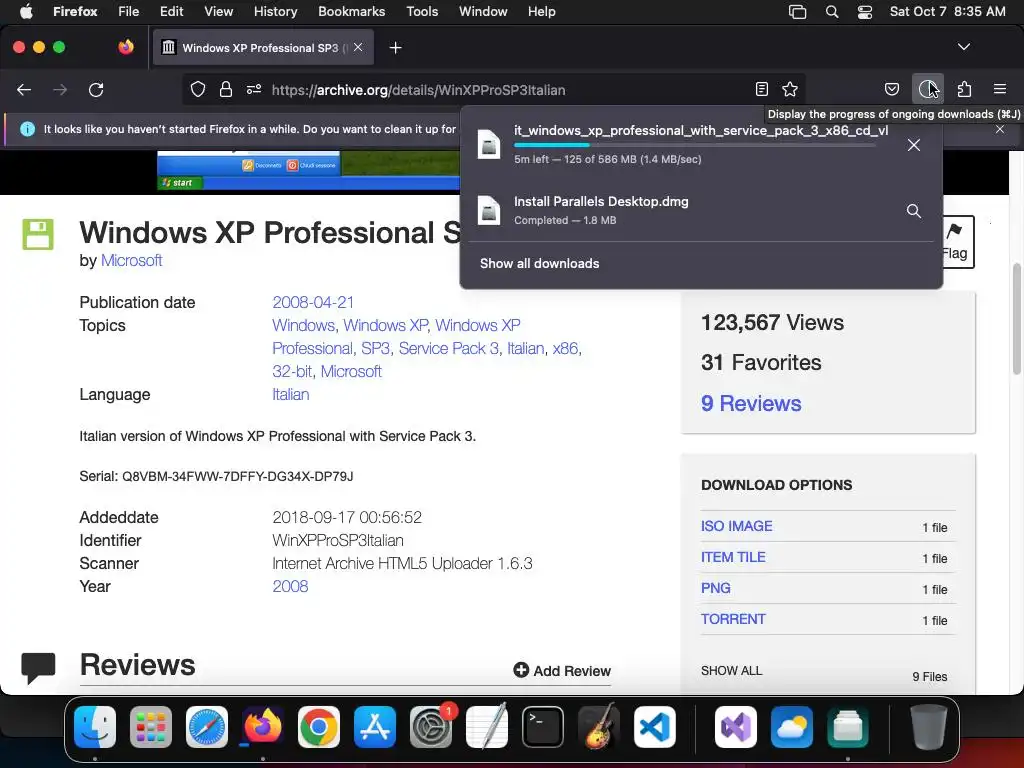The image size is (1024, 768).
Task: Open the tracking protection shield icon
Action: pyautogui.click(x=198, y=90)
